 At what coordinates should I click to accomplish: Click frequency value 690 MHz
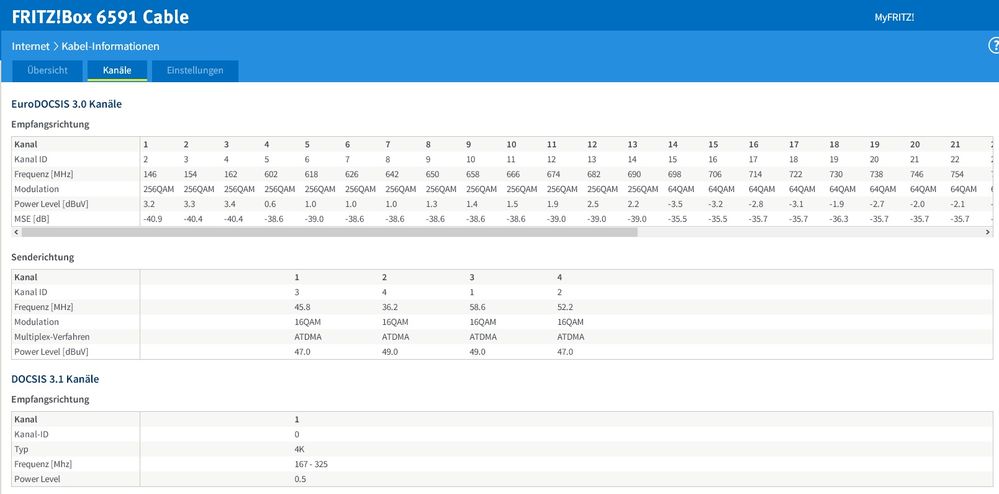pyautogui.click(x=635, y=174)
